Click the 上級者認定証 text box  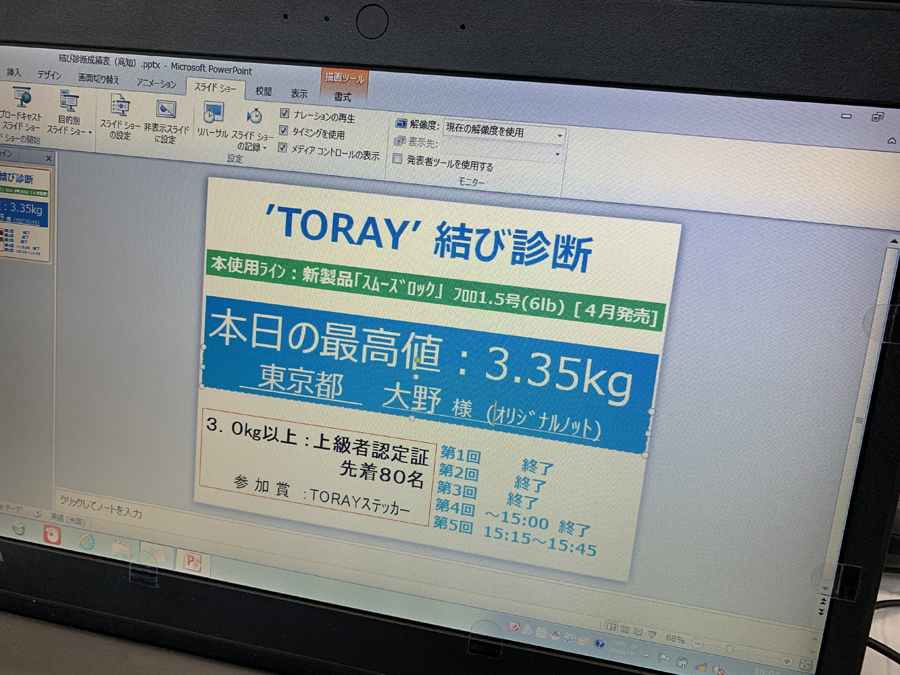[316, 468]
